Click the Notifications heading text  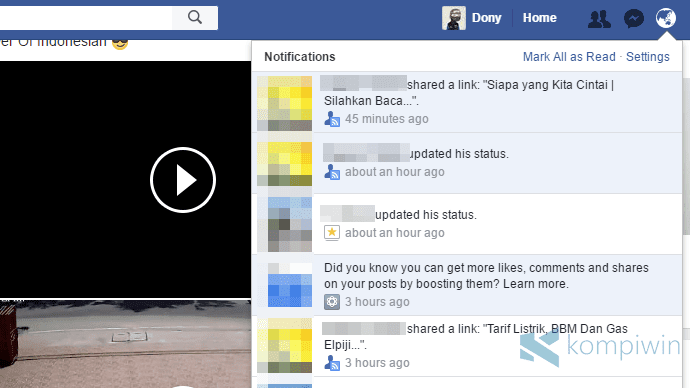(x=300, y=57)
